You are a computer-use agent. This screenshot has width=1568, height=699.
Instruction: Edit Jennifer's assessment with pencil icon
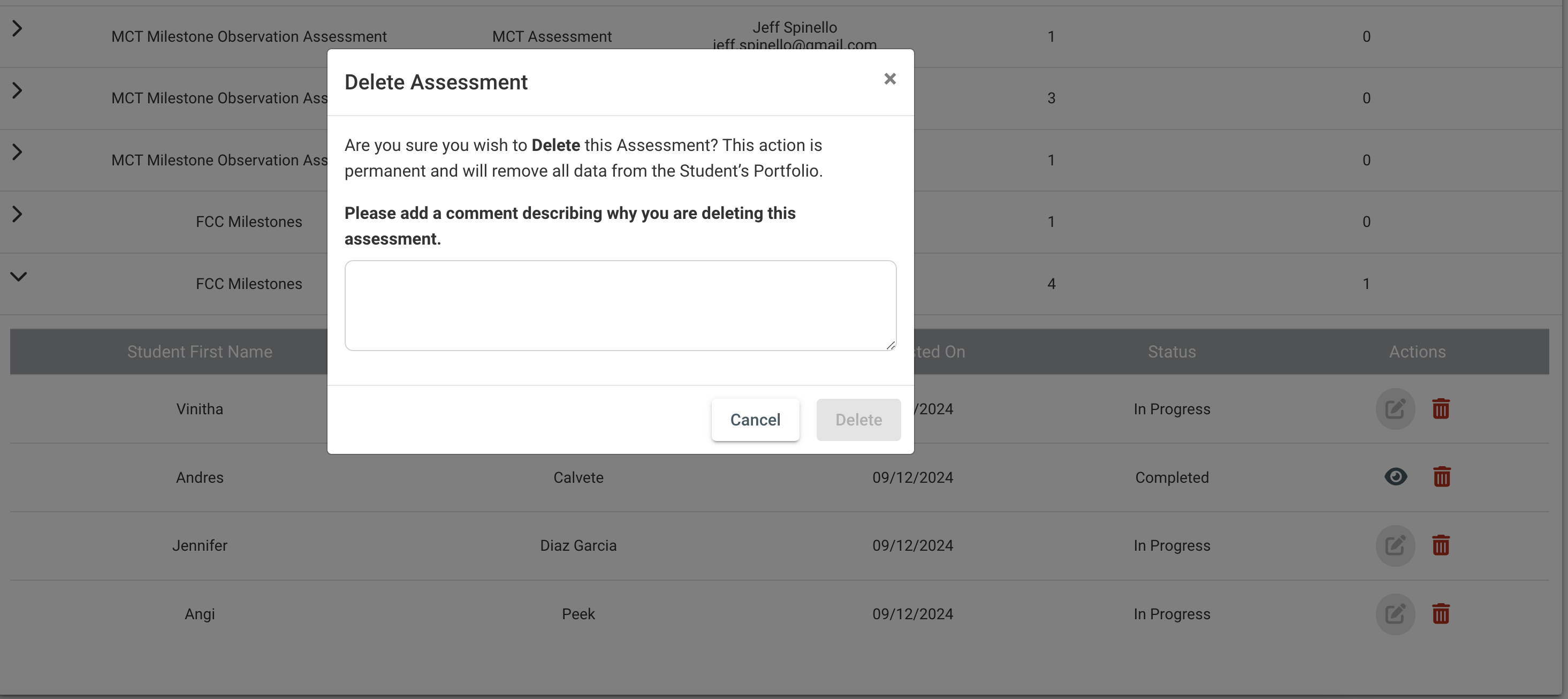pos(1395,545)
